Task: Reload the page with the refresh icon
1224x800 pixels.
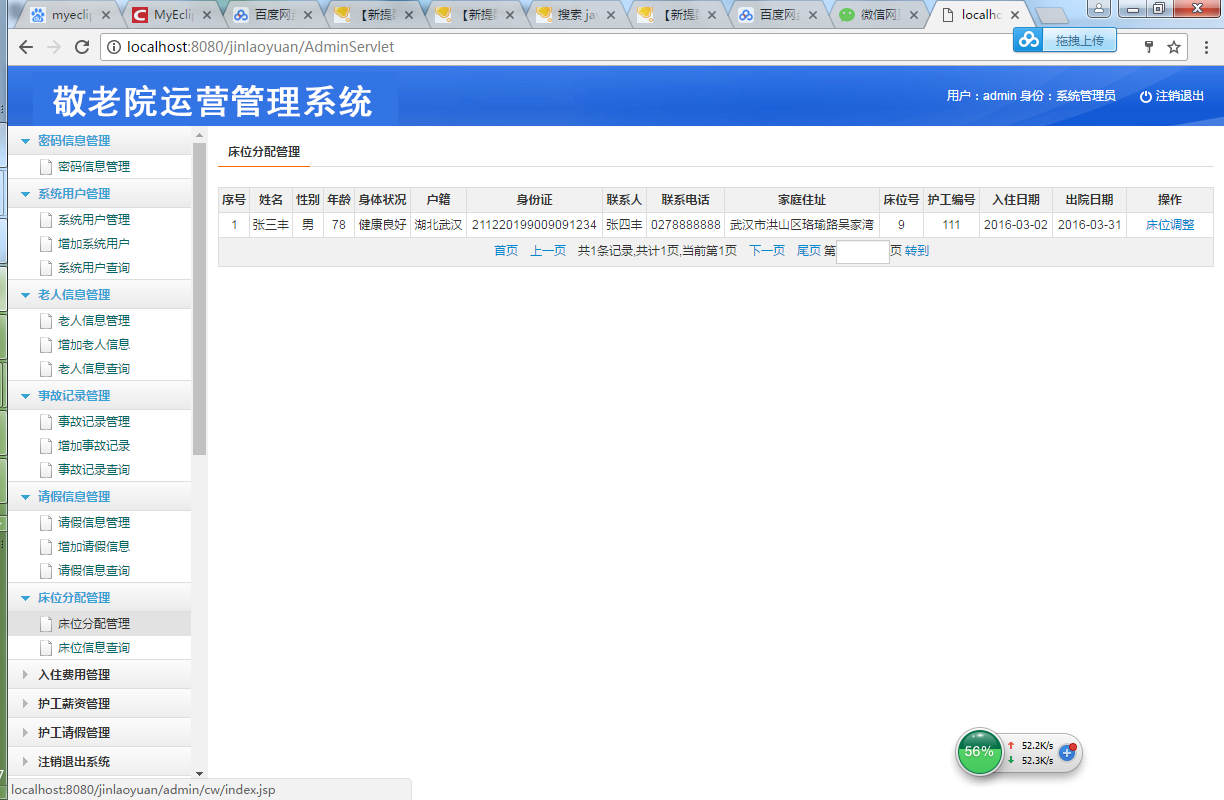Action: 82,47
